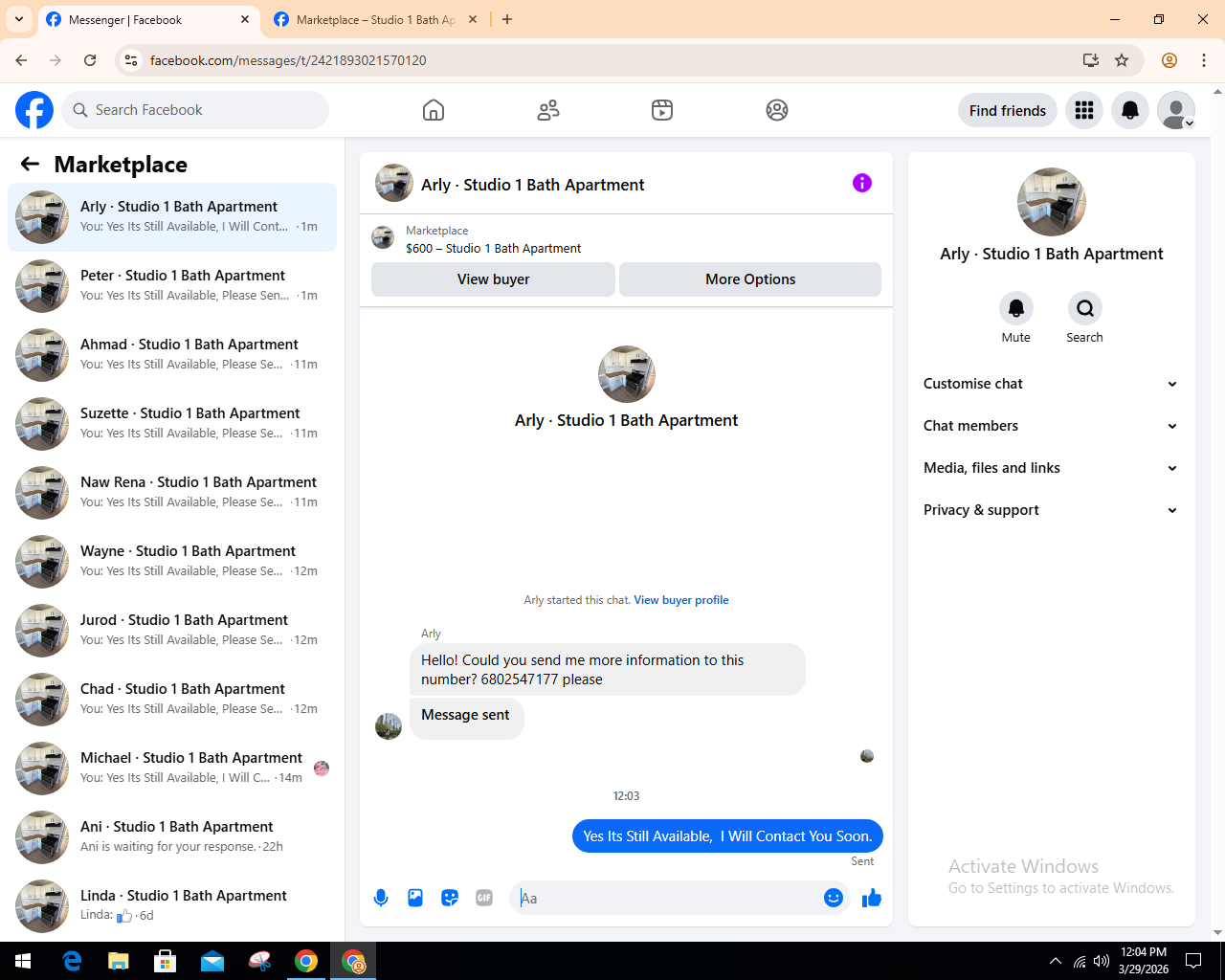The height and width of the screenshot is (980, 1225).
Task: Close the Messenger | Facebook tab
Action: click(245, 19)
